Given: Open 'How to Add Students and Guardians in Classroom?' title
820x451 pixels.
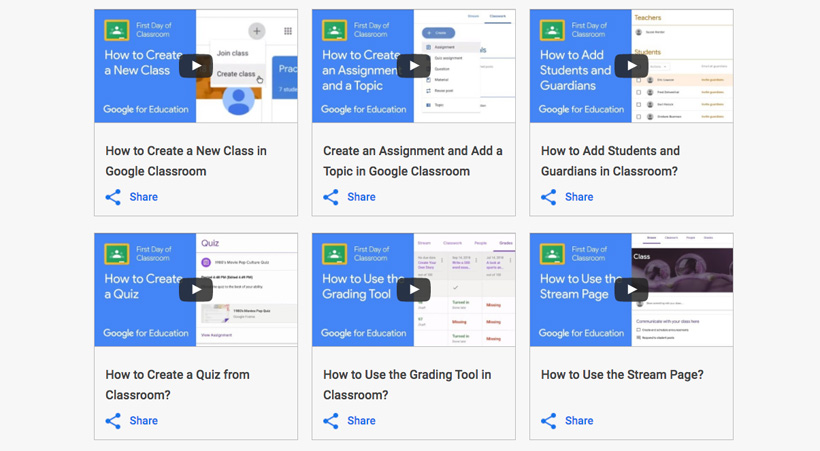Looking at the screenshot, I should [610, 161].
